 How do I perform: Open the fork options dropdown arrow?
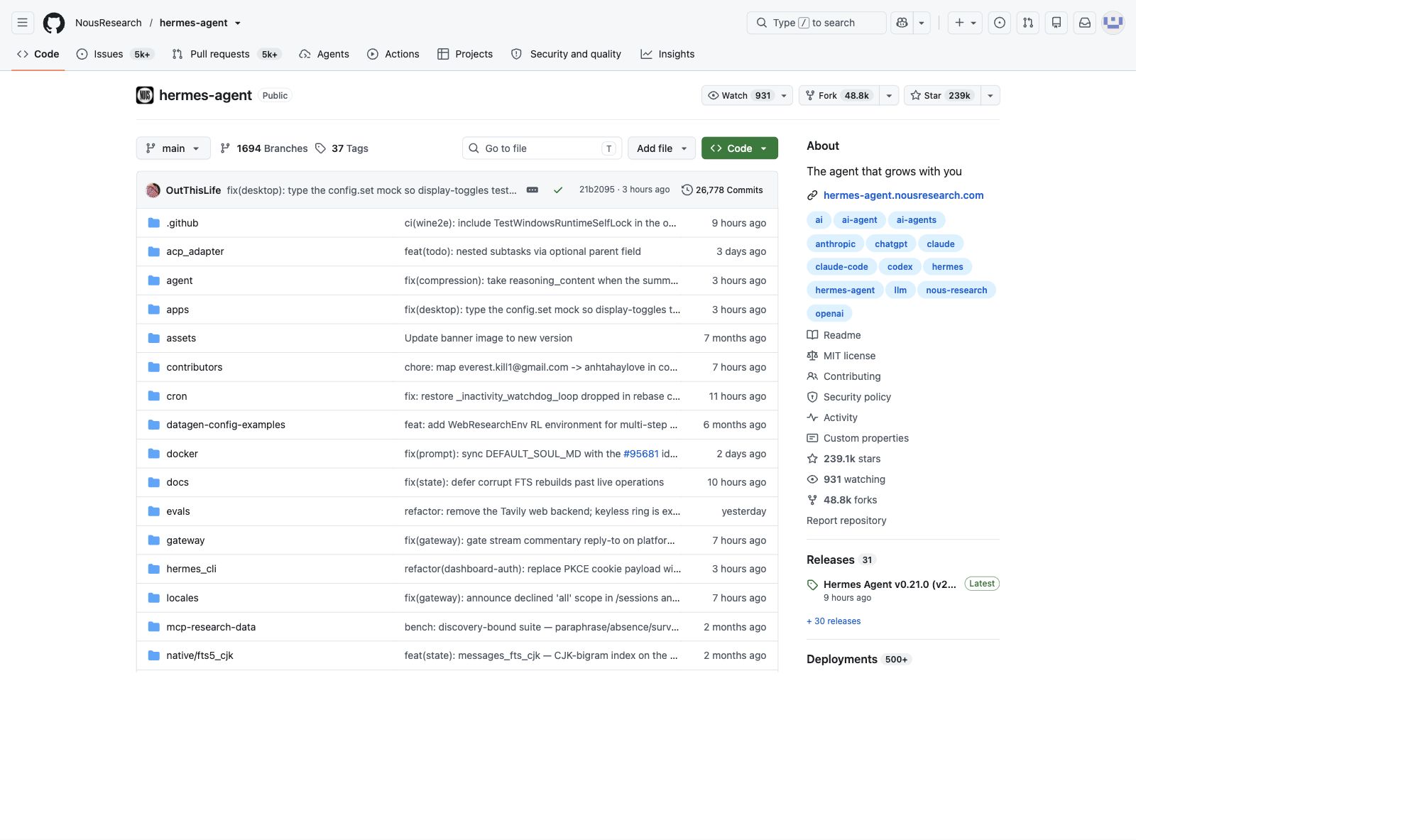coord(889,95)
